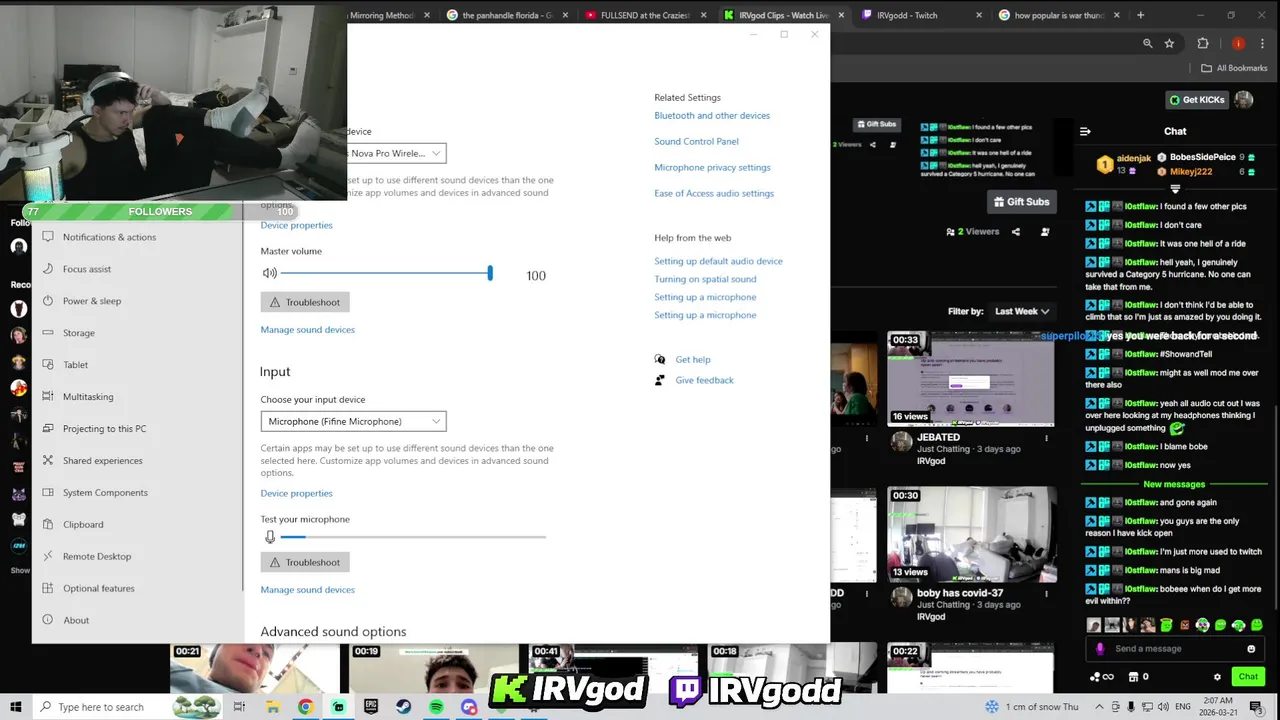Click the About info icon
1280x720 pixels.
(48, 621)
